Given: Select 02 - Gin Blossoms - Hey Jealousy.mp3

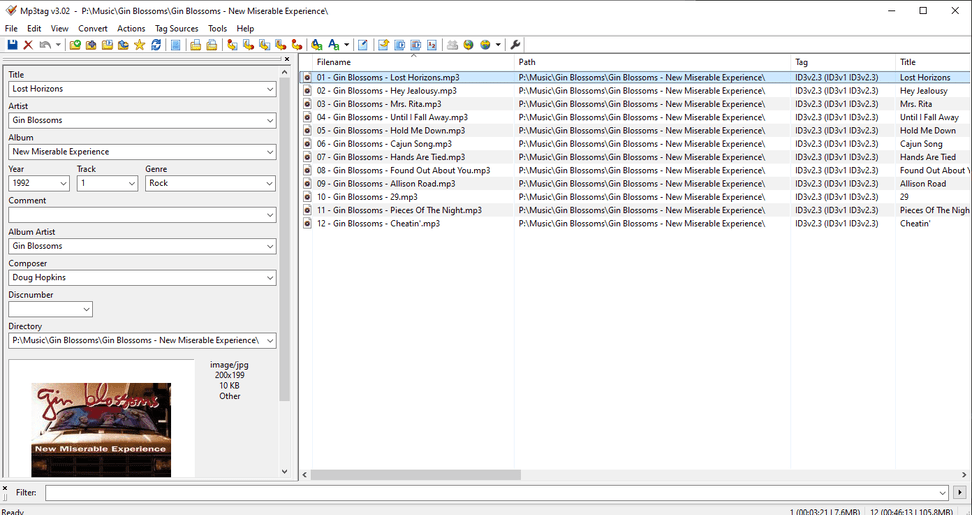Looking at the screenshot, I should (386, 90).
